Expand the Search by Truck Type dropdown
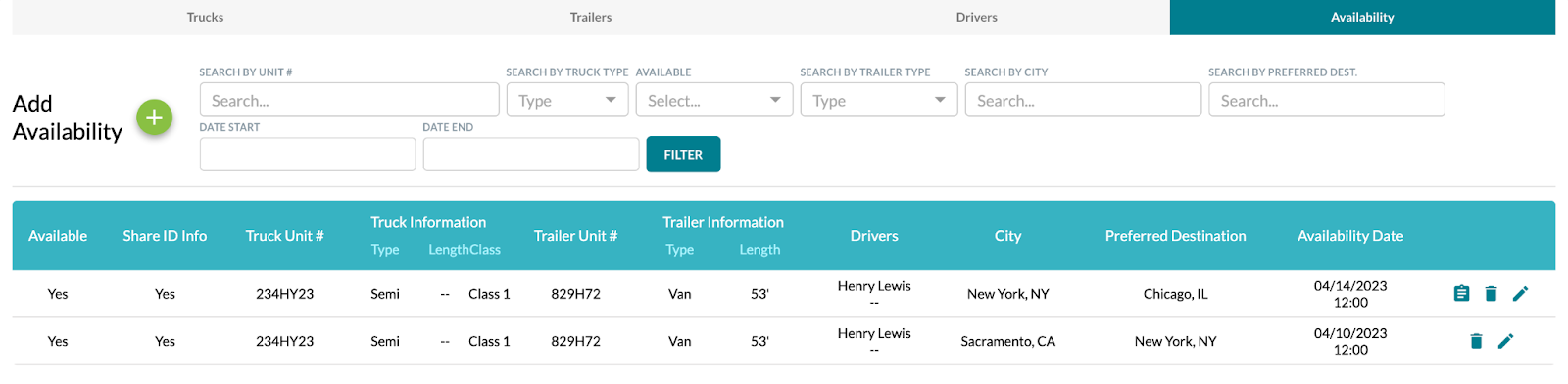Viewport: 1568px width, 384px height. click(567, 100)
